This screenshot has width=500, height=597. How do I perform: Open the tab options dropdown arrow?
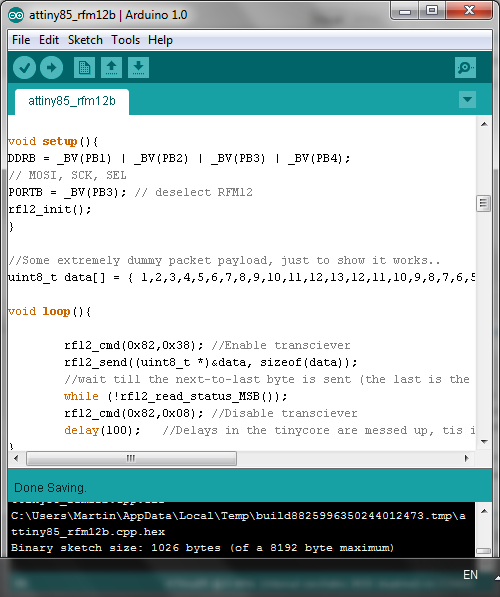(x=467, y=100)
